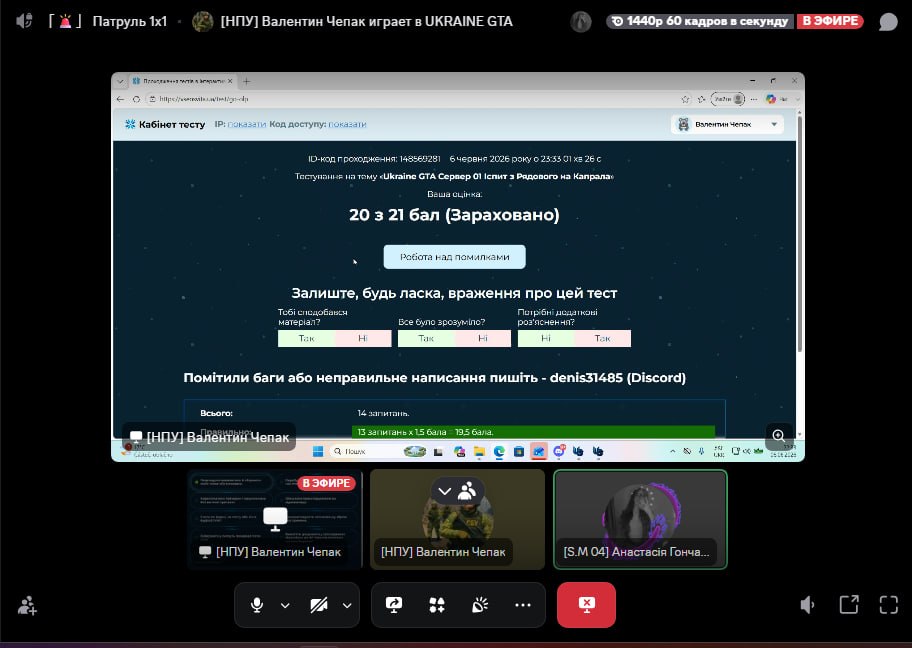Image resolution: width=912 pixels, height=648 pixels.
Task: Click the red В ЭФИРЕ badge at top
Action: (x=831, y=21)
